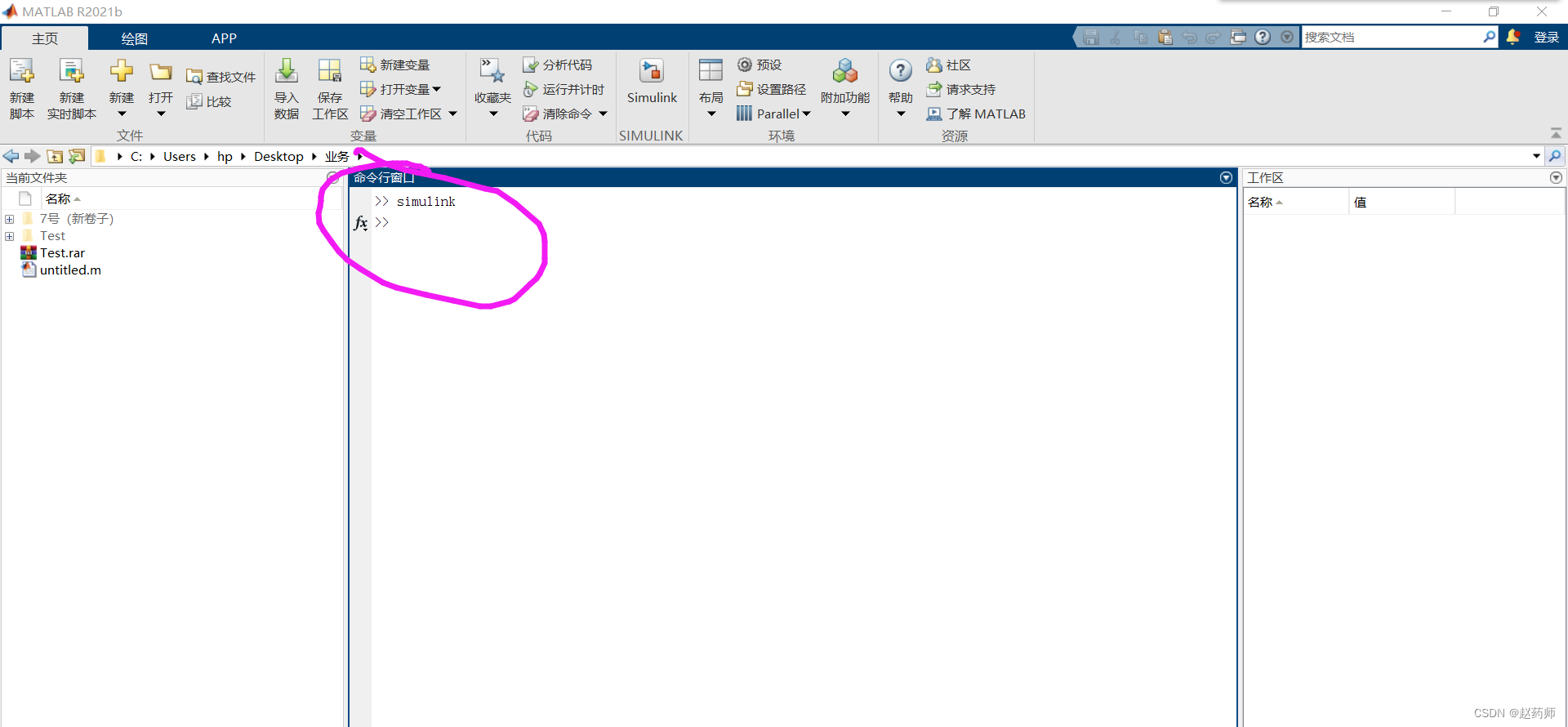Open the 新建 dropdown arrow

122,114
